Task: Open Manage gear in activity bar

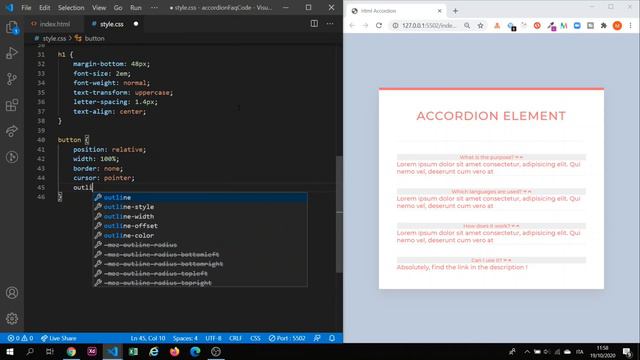Action: [x=12, y=318]
